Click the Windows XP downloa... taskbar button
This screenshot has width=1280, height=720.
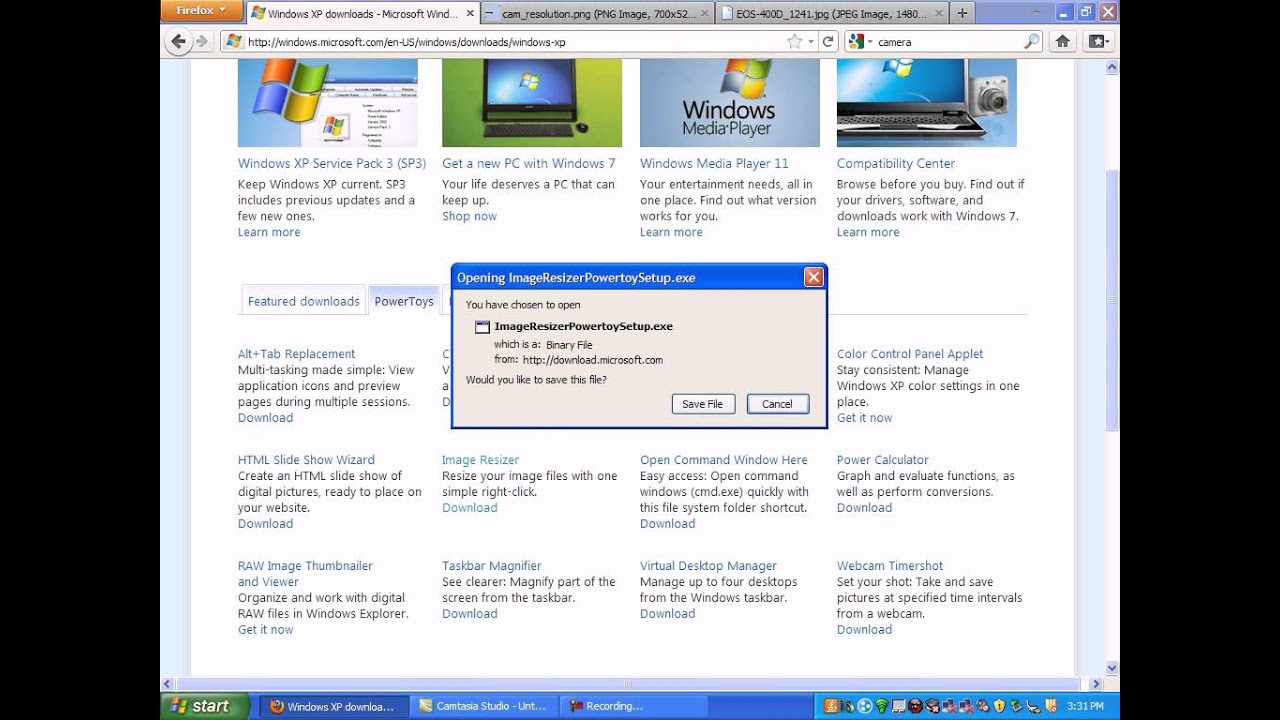[335, 706]
